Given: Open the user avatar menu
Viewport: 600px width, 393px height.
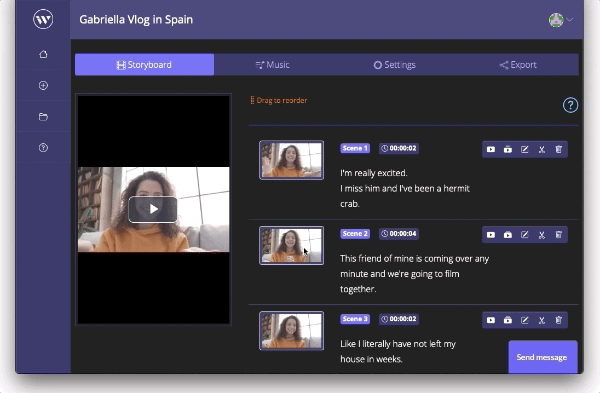Looking at the screenshot, I should point(556,20).
